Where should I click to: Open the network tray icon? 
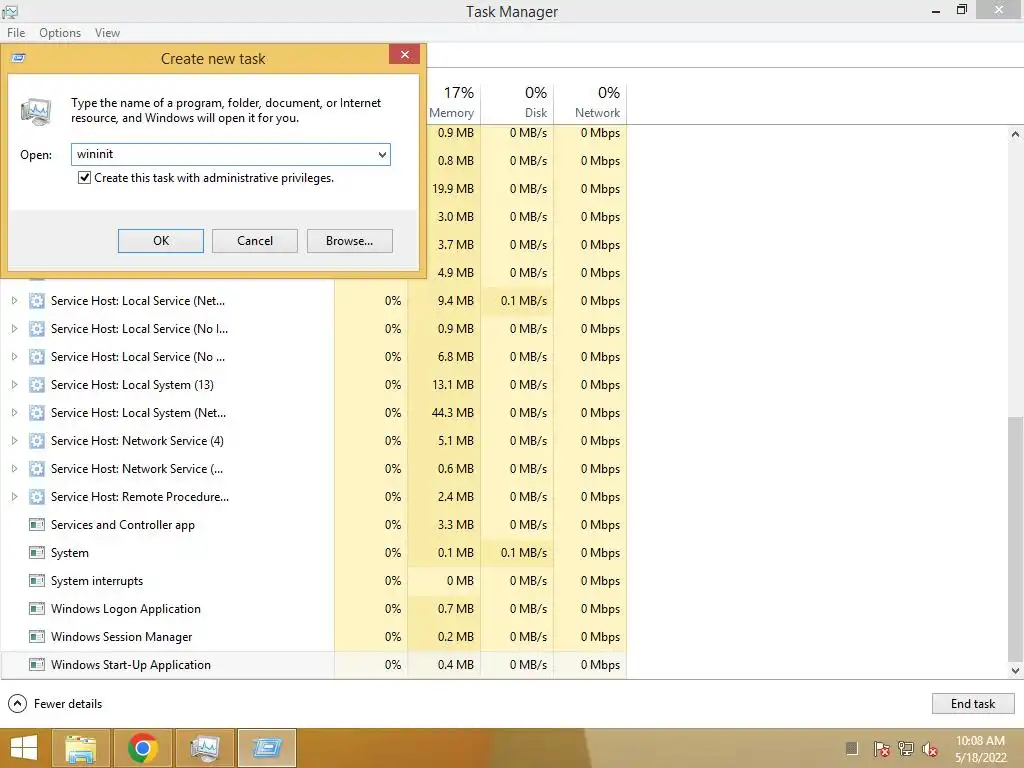(x=906, y=749)
